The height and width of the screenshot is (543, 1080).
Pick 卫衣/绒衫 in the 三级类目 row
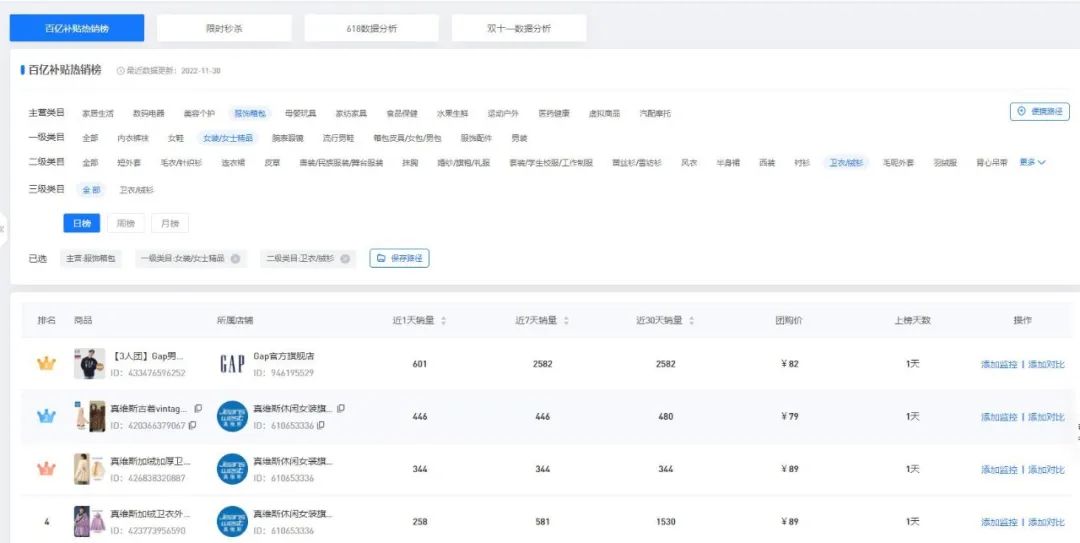click(136, 189)
